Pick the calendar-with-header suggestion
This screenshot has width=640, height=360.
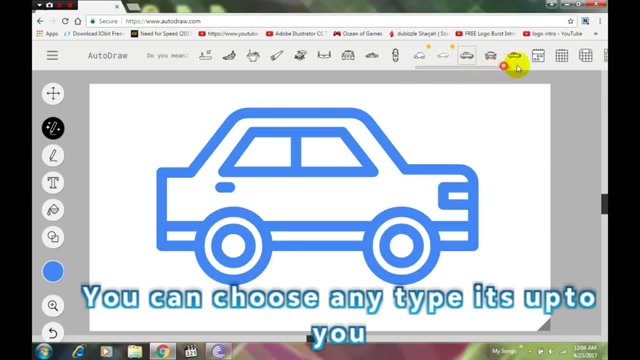[538, 56]
